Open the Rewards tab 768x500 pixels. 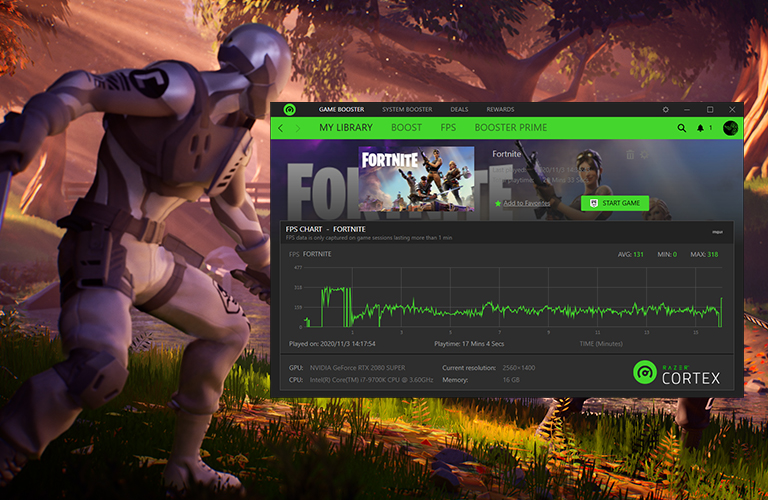tap(500, 110)
